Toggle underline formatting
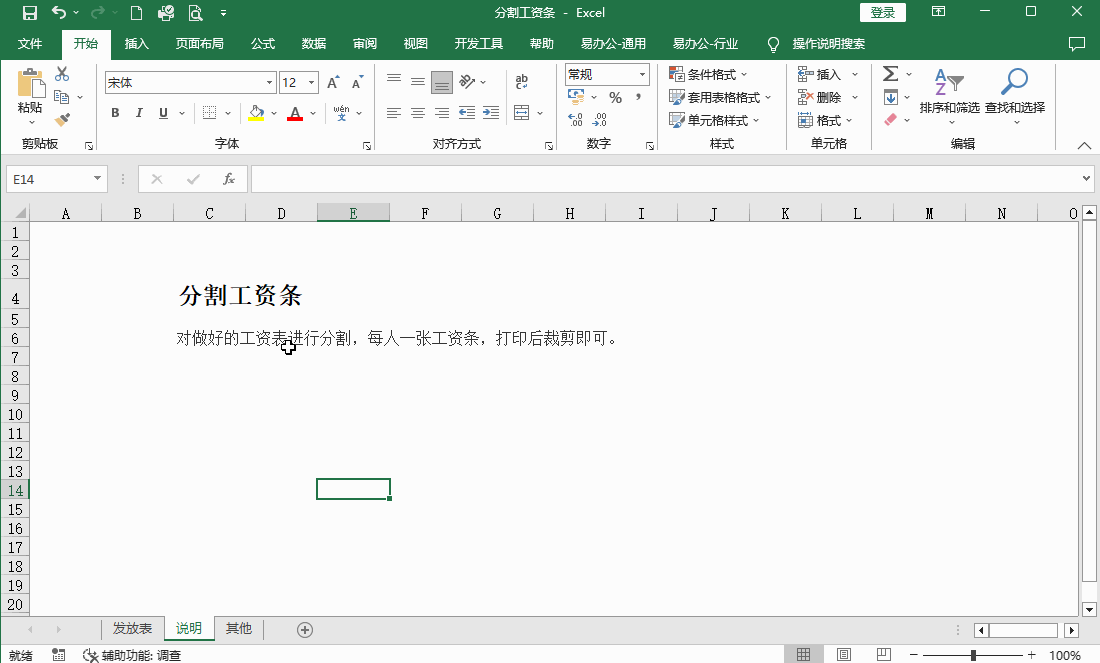This screenshot has height=663, width=1100. pos(163,113)
